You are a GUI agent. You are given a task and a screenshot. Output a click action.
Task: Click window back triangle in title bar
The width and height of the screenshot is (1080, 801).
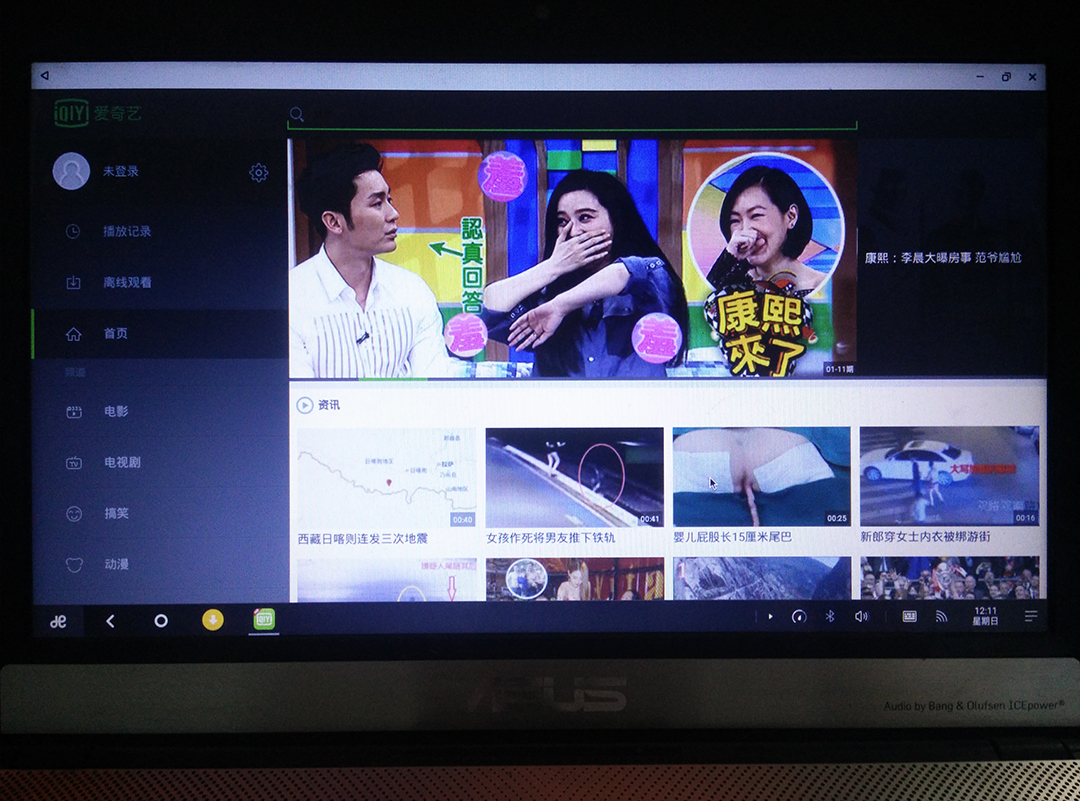pos(45,75)
